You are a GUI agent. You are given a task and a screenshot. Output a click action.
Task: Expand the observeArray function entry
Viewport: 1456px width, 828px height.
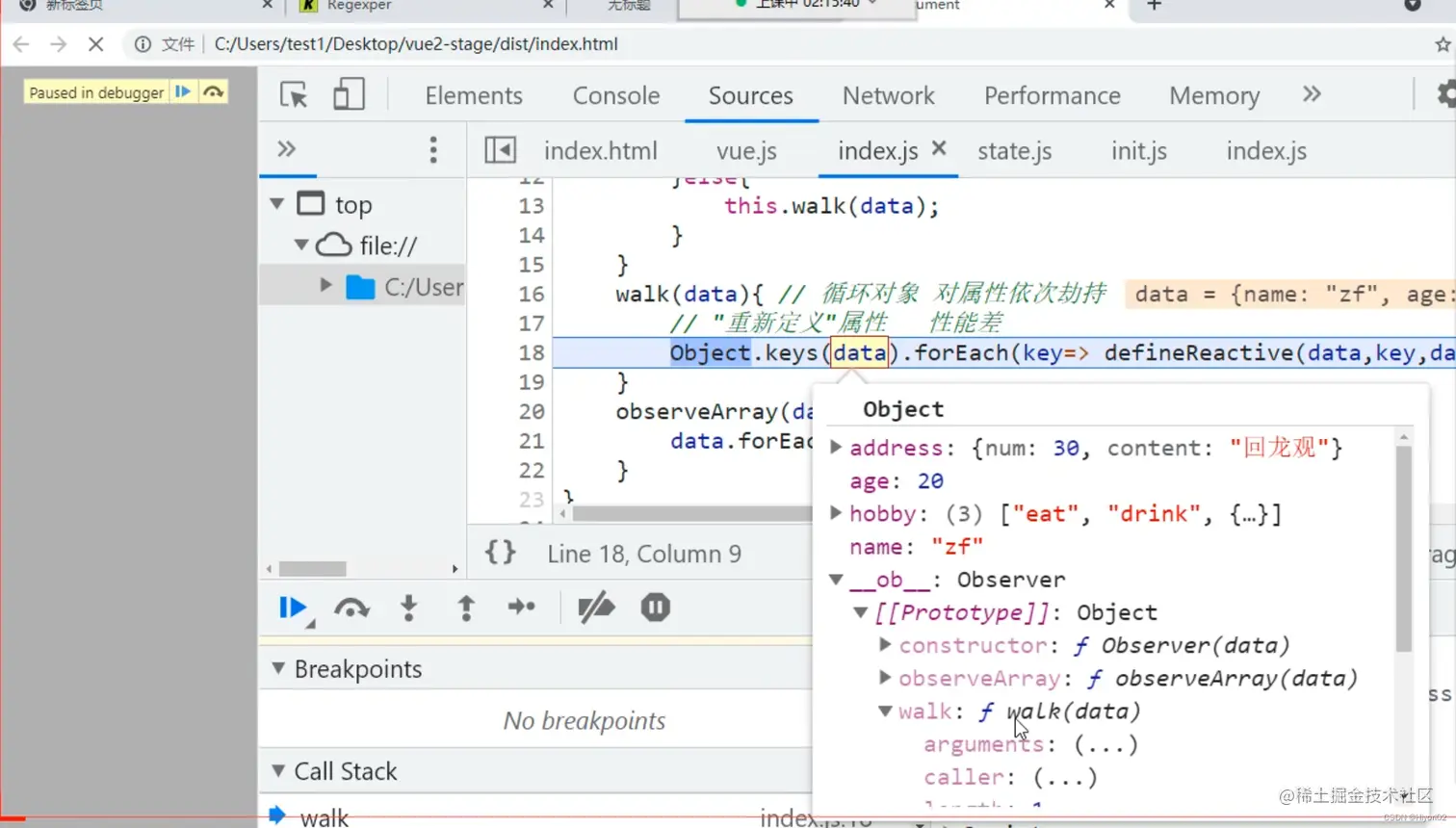pyautogui.click(x=885, y=677)
